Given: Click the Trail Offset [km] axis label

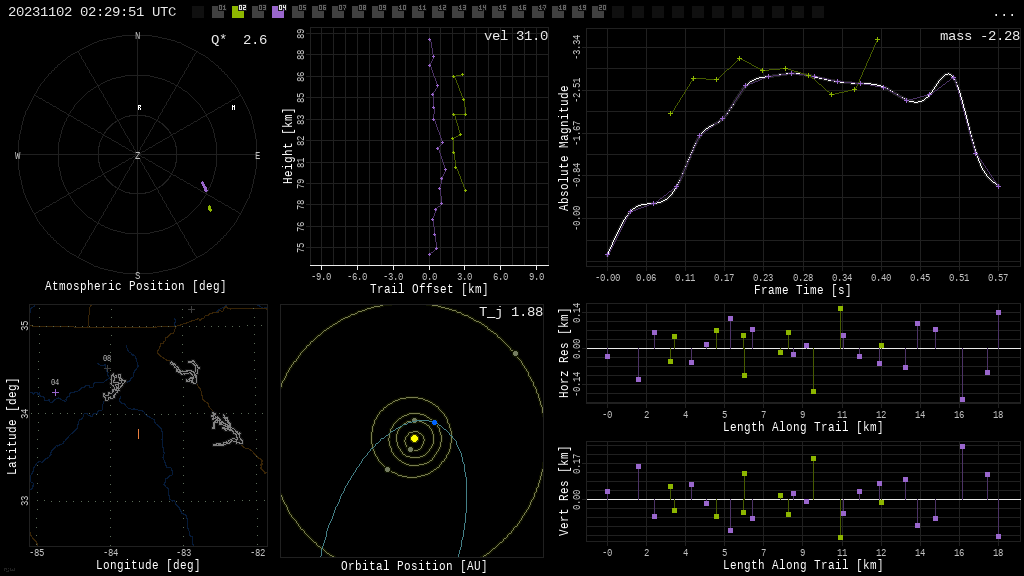Looking at the screenshot, I should pyautogui.click(x=429, y=289).
